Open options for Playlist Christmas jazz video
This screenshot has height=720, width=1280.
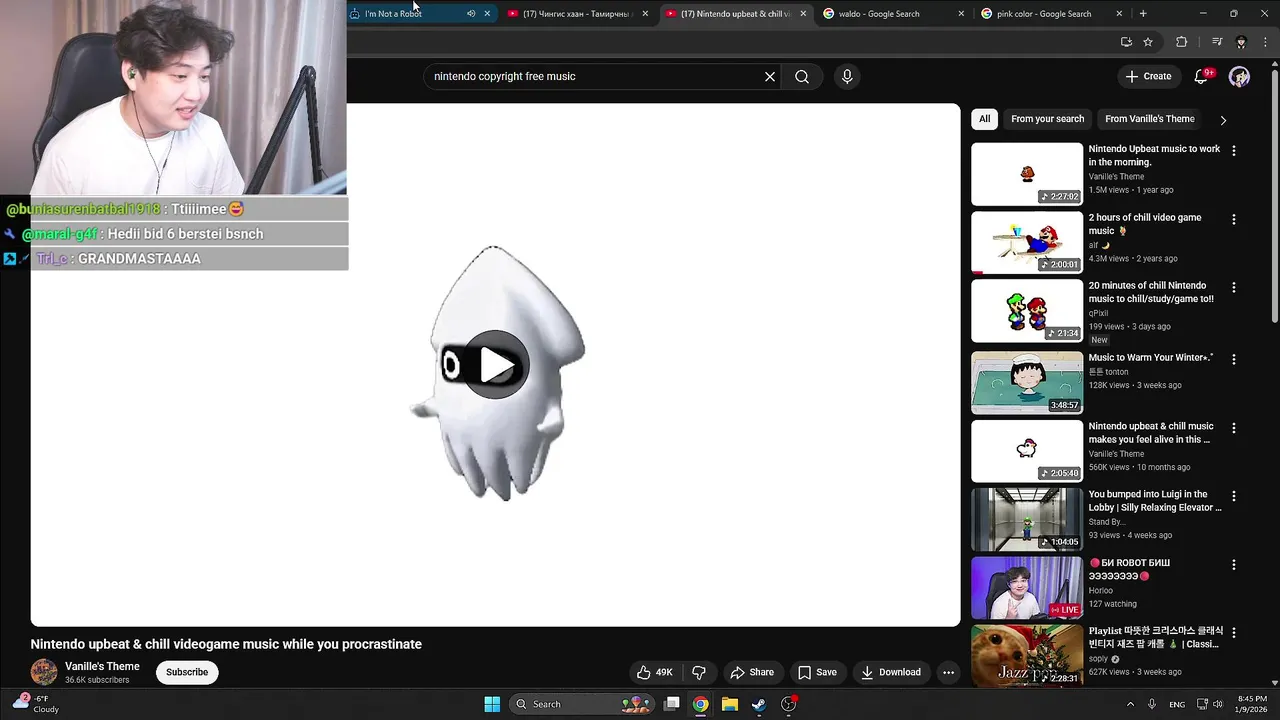(x=1233, y=633)
